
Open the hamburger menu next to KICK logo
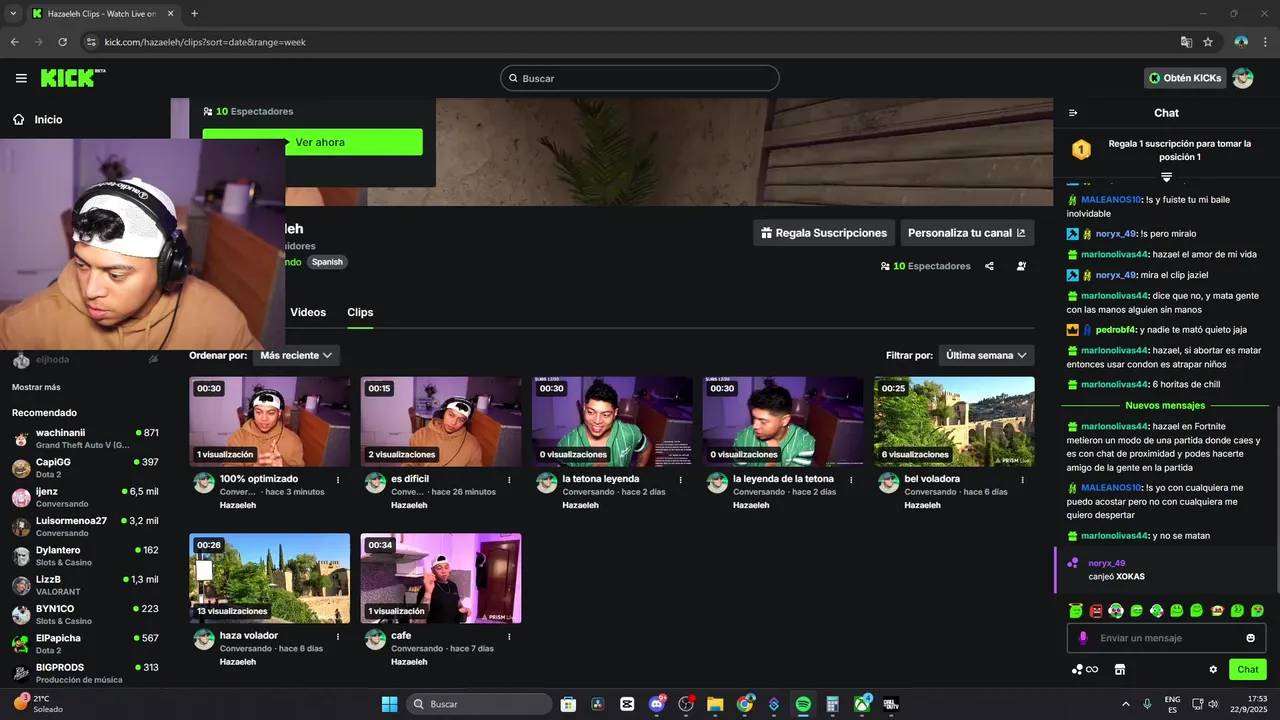coord(21,78)
